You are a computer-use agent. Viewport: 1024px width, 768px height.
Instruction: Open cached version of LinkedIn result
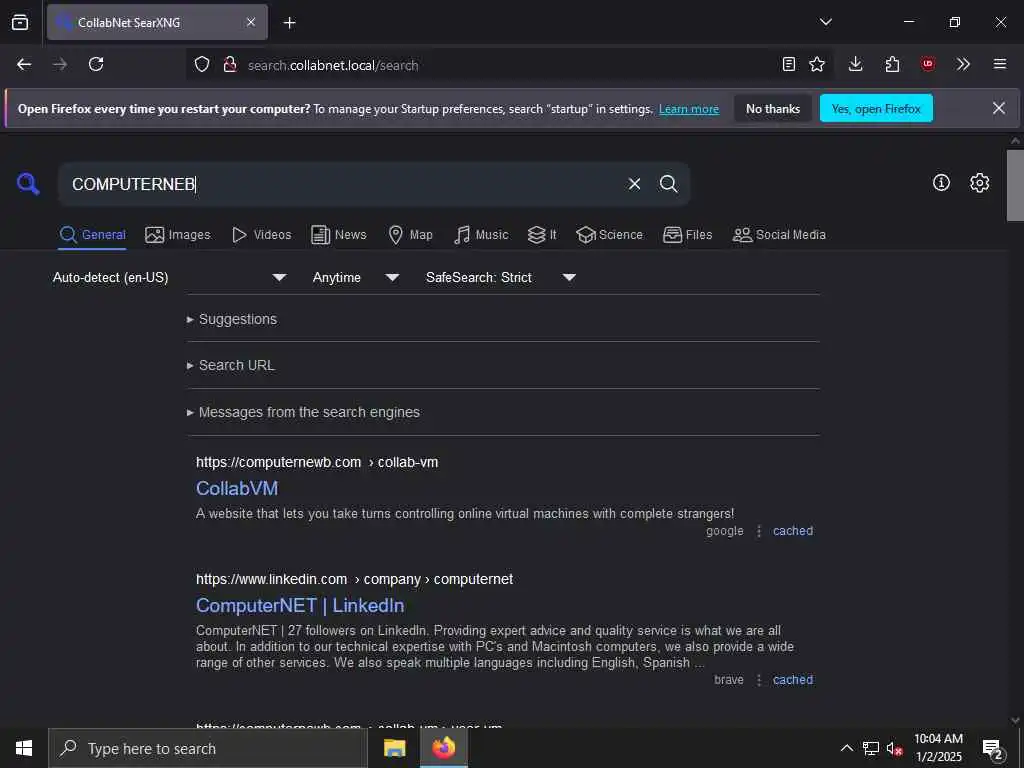click(793, 680)
